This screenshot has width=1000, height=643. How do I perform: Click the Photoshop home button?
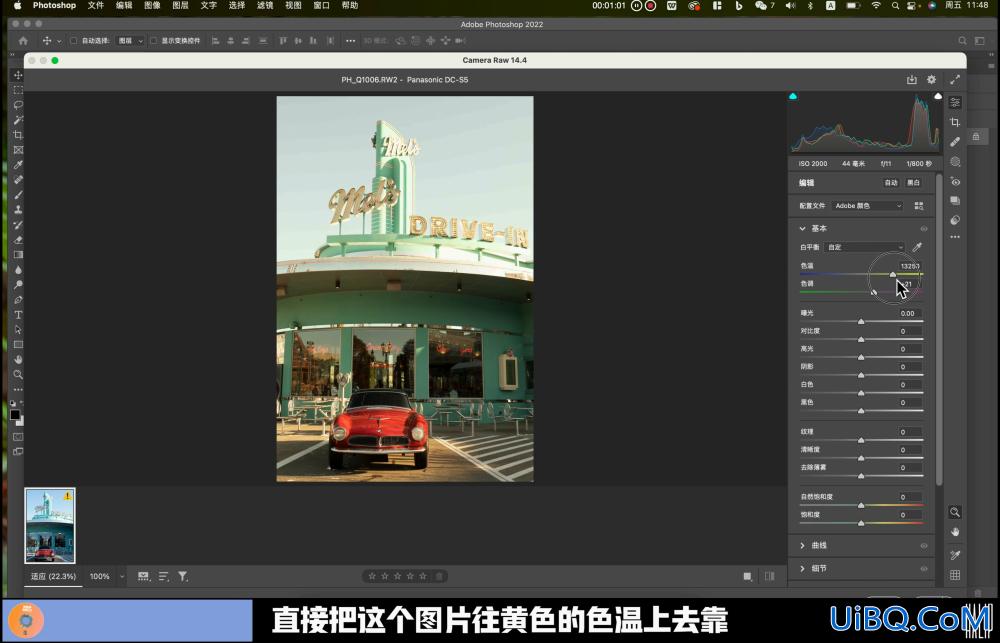pyautogui.click(x=23, y=40)
